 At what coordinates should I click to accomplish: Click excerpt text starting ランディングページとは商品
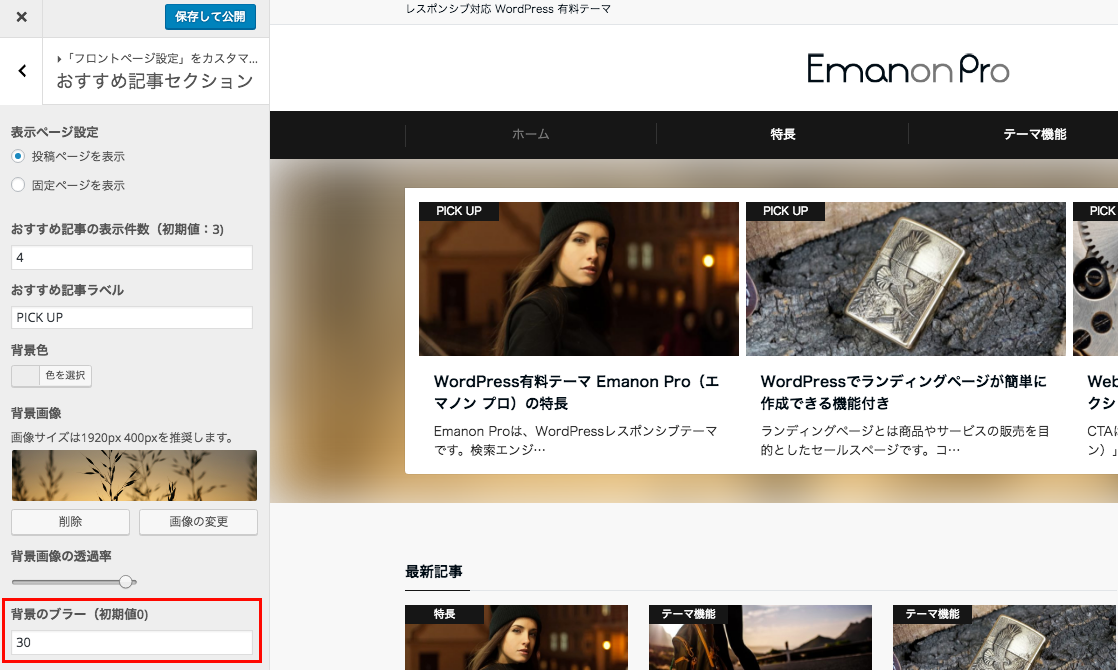click(905, 440)
